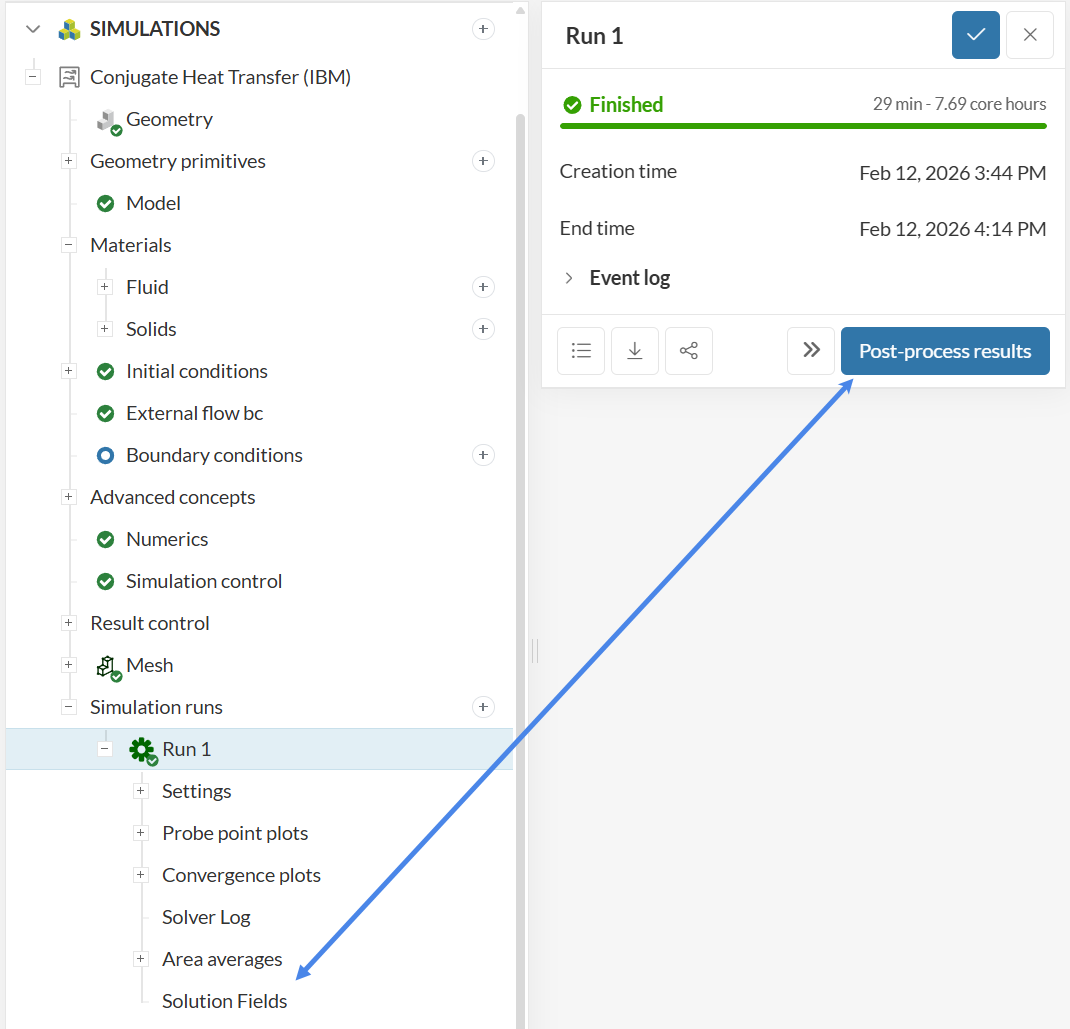Image resolution: width=1070 pixels, height=1029 pixels.
Task: Select the Numerics settings item
Action: coord(167,539)
